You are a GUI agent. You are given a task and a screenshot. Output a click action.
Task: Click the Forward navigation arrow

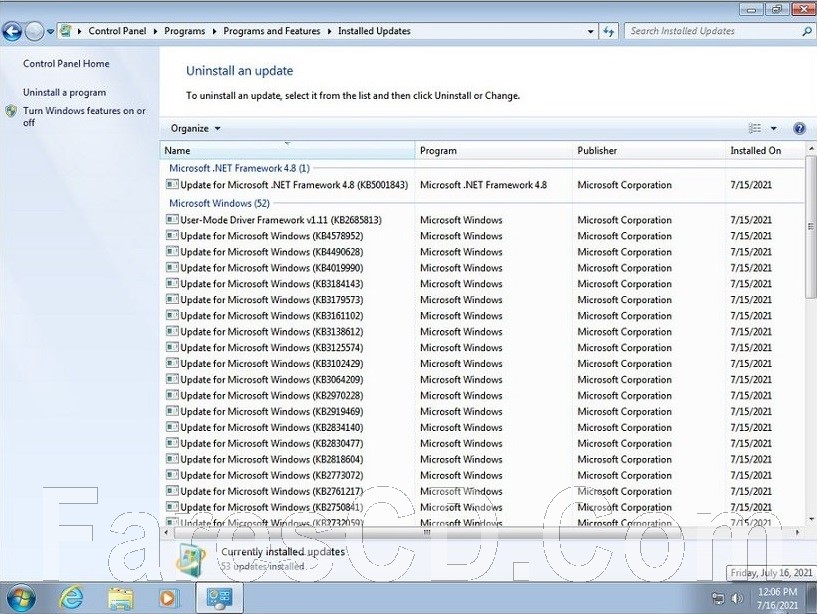click(34, 32)
